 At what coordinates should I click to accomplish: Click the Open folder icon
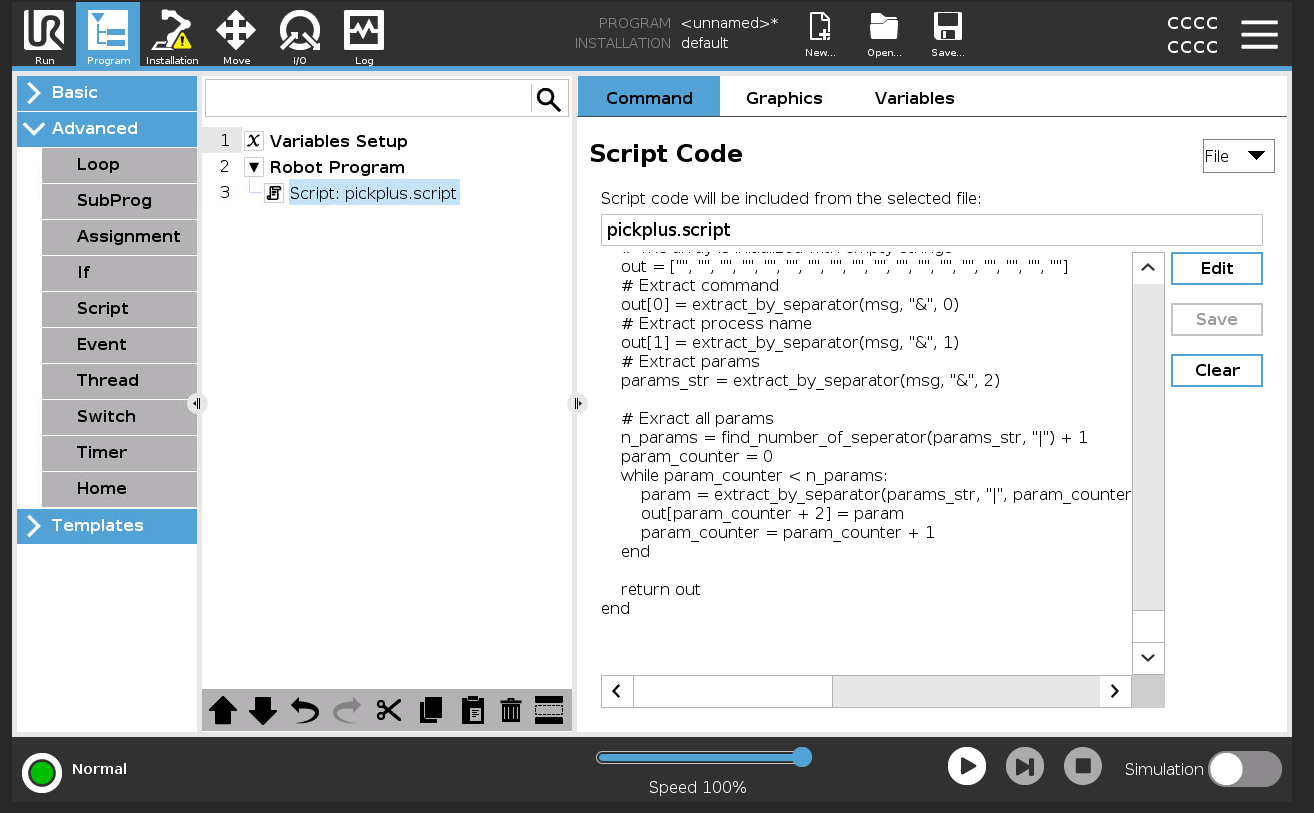coord(884,35)
